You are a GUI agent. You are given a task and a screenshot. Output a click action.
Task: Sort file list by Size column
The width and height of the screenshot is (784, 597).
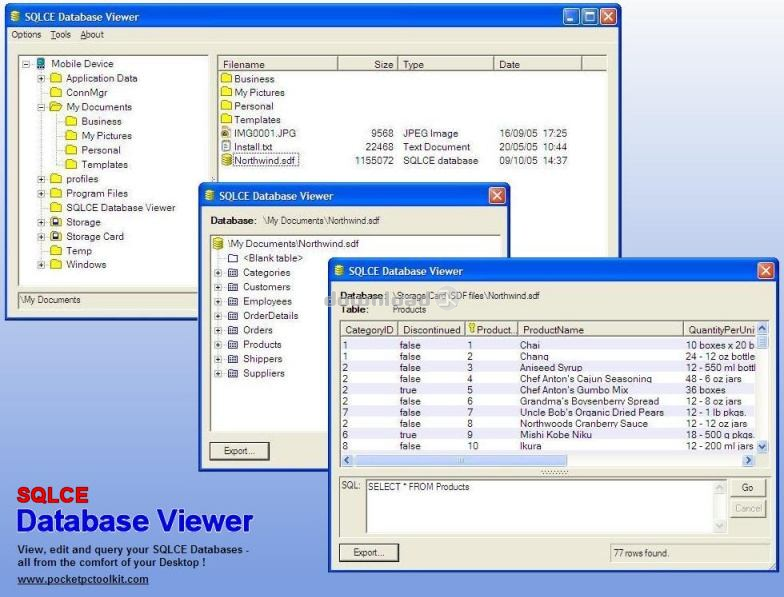(368, 64)
